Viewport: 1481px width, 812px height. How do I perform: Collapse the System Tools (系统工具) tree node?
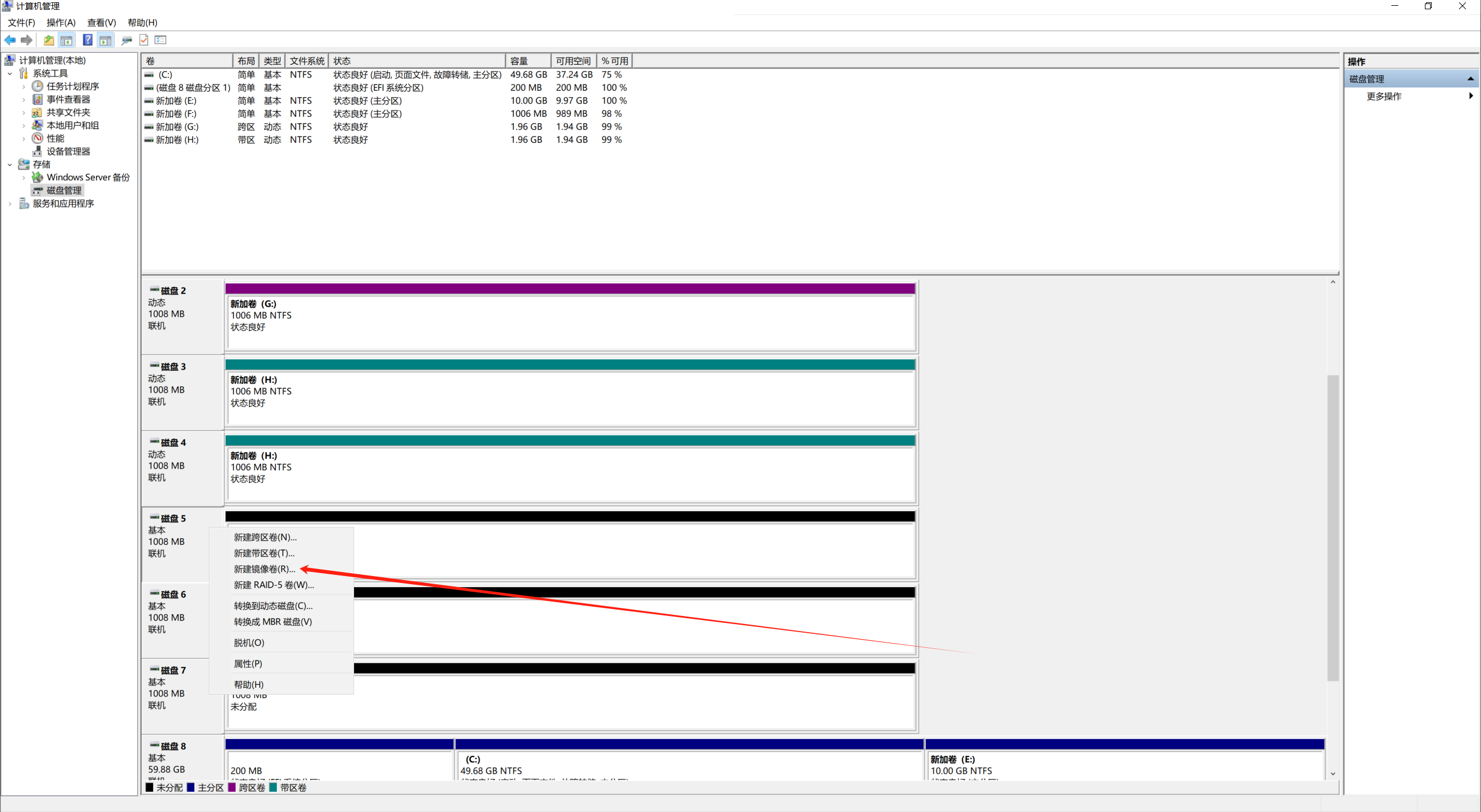[x=10, y=73]
